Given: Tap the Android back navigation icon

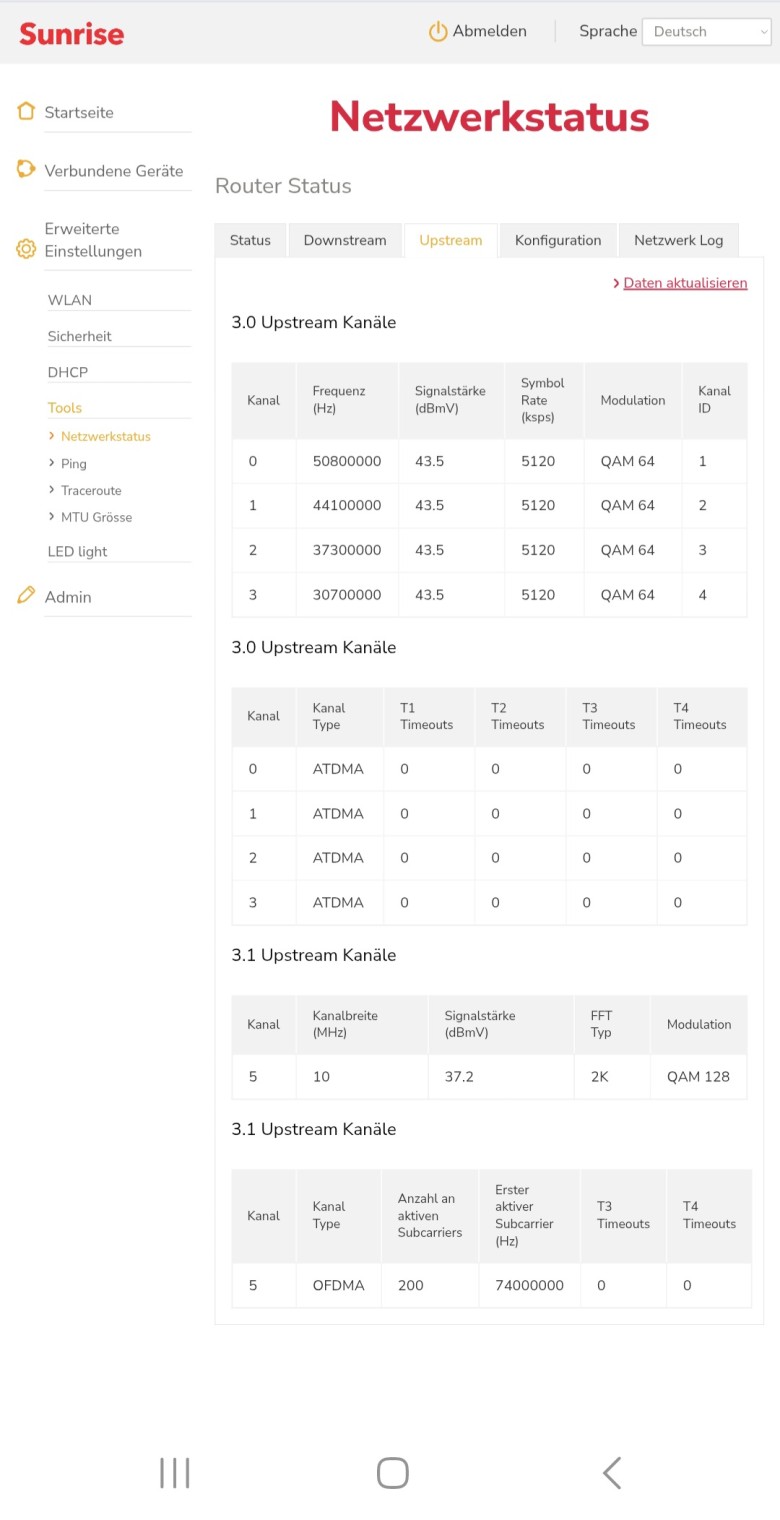Looking at the screenshot, I should click(612, 1473).
